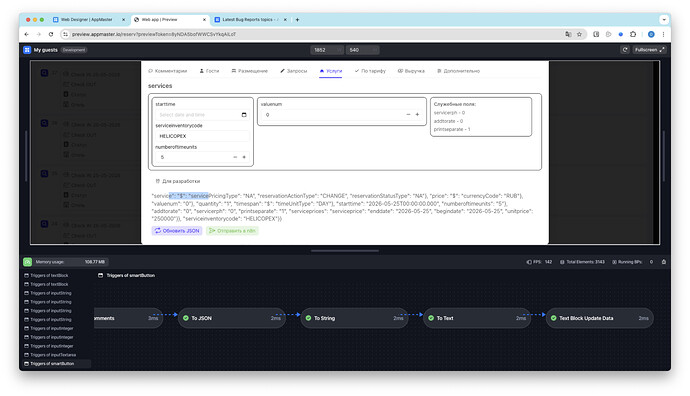Image resolution: width=690 pixels, height=396 pixels.
Task: Click the trash icon in the debug bar
Action: [x=664, y=262]
